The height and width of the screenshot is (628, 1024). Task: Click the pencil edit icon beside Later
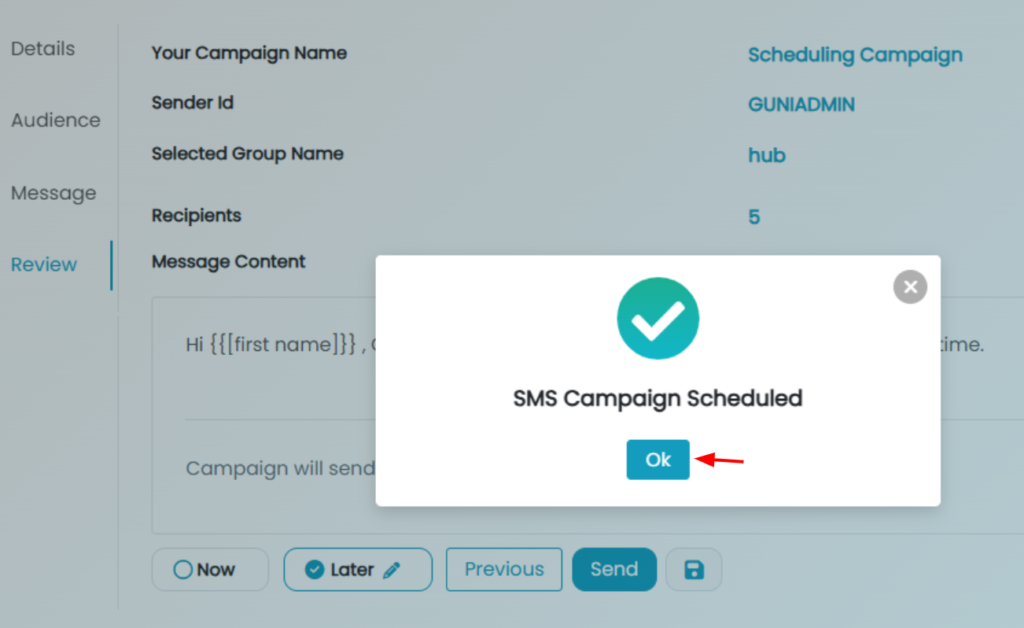click(391, 570)
